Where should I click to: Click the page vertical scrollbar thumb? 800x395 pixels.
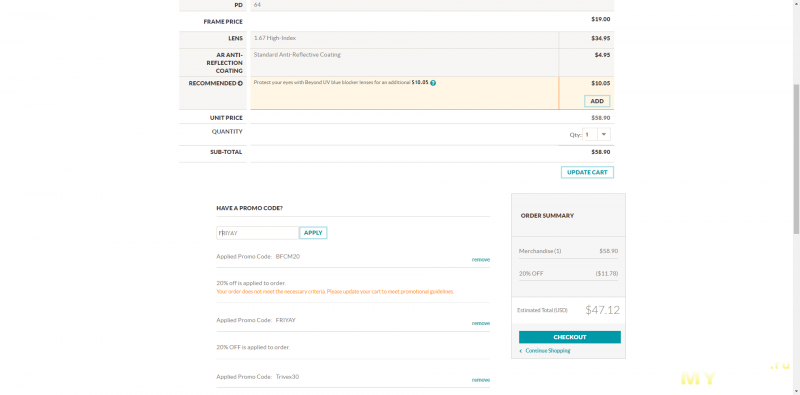pyautogui.click(x=796, y=158)
